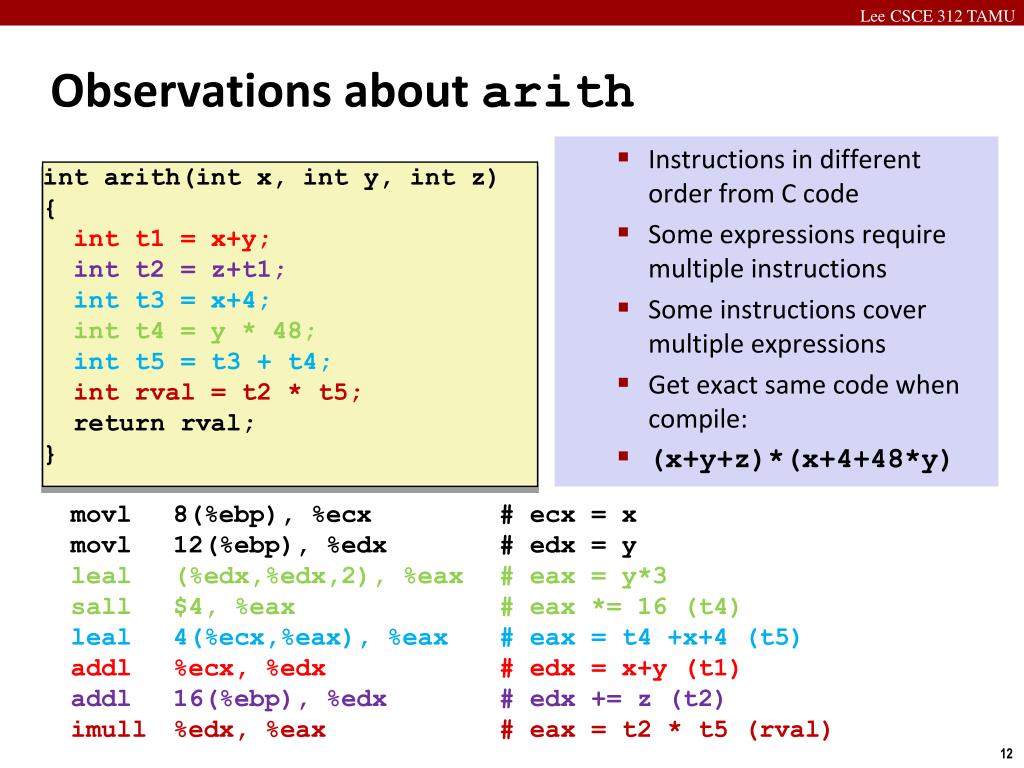Click the "return rval;" statement
Screen dimensions: 1024x768
tap(163, 423)
